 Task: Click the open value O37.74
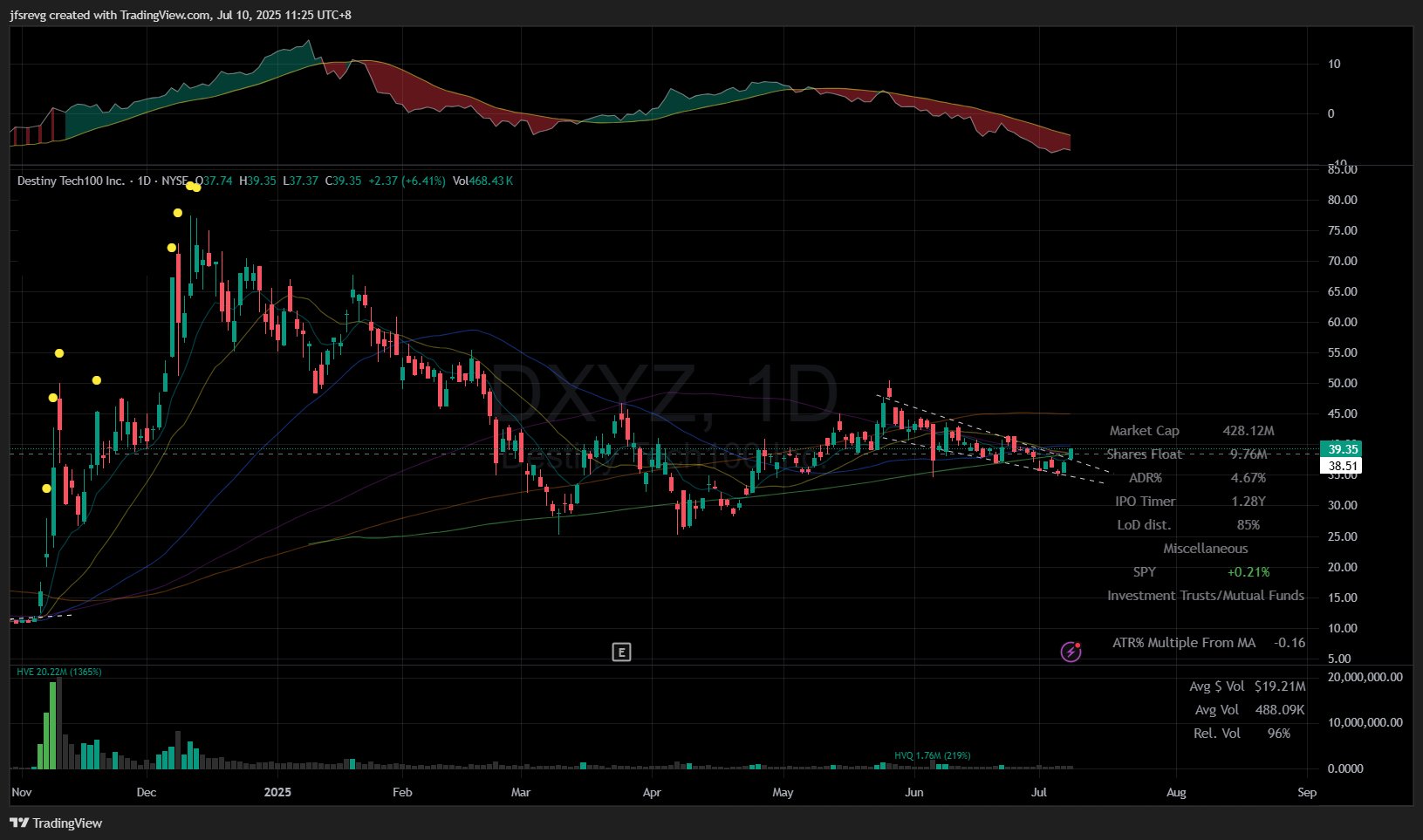click(x=214, y=181)
